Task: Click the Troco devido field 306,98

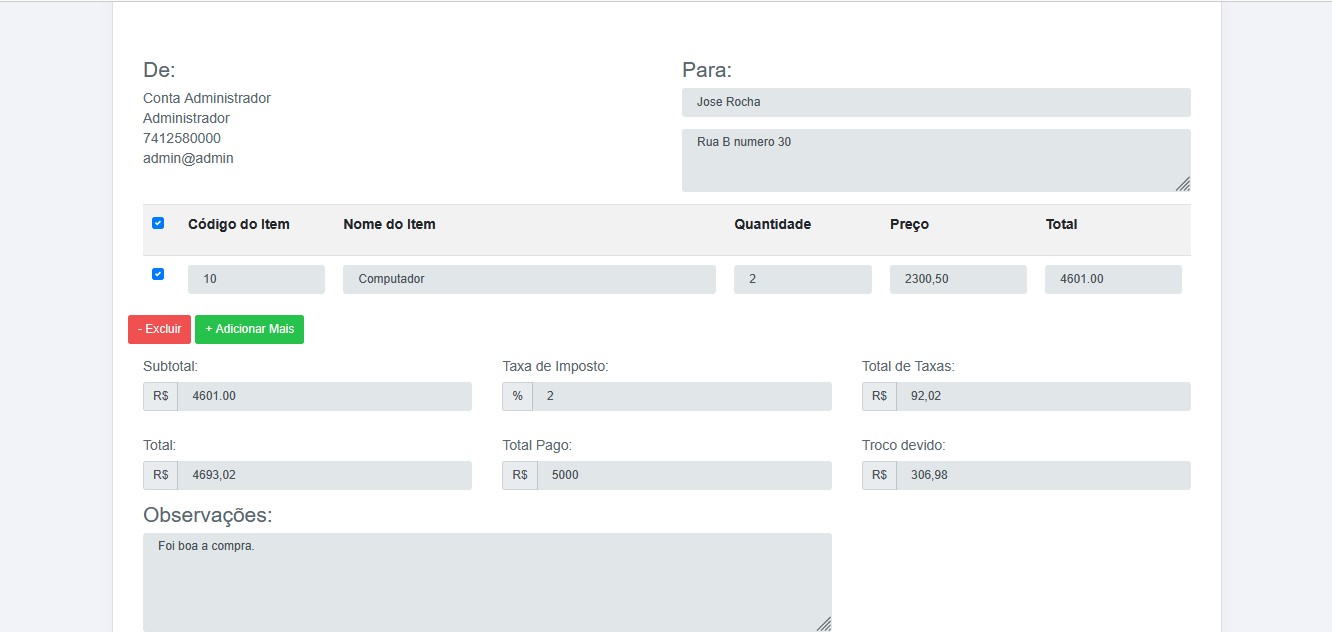Action: point(1042,475)
